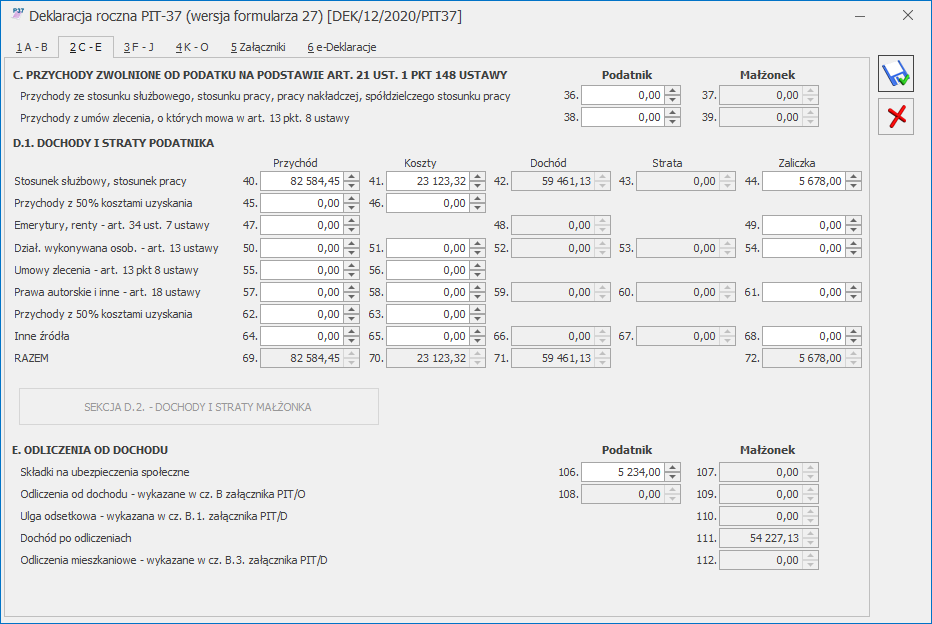Click the red X cancel icon

tap(895, 116)
